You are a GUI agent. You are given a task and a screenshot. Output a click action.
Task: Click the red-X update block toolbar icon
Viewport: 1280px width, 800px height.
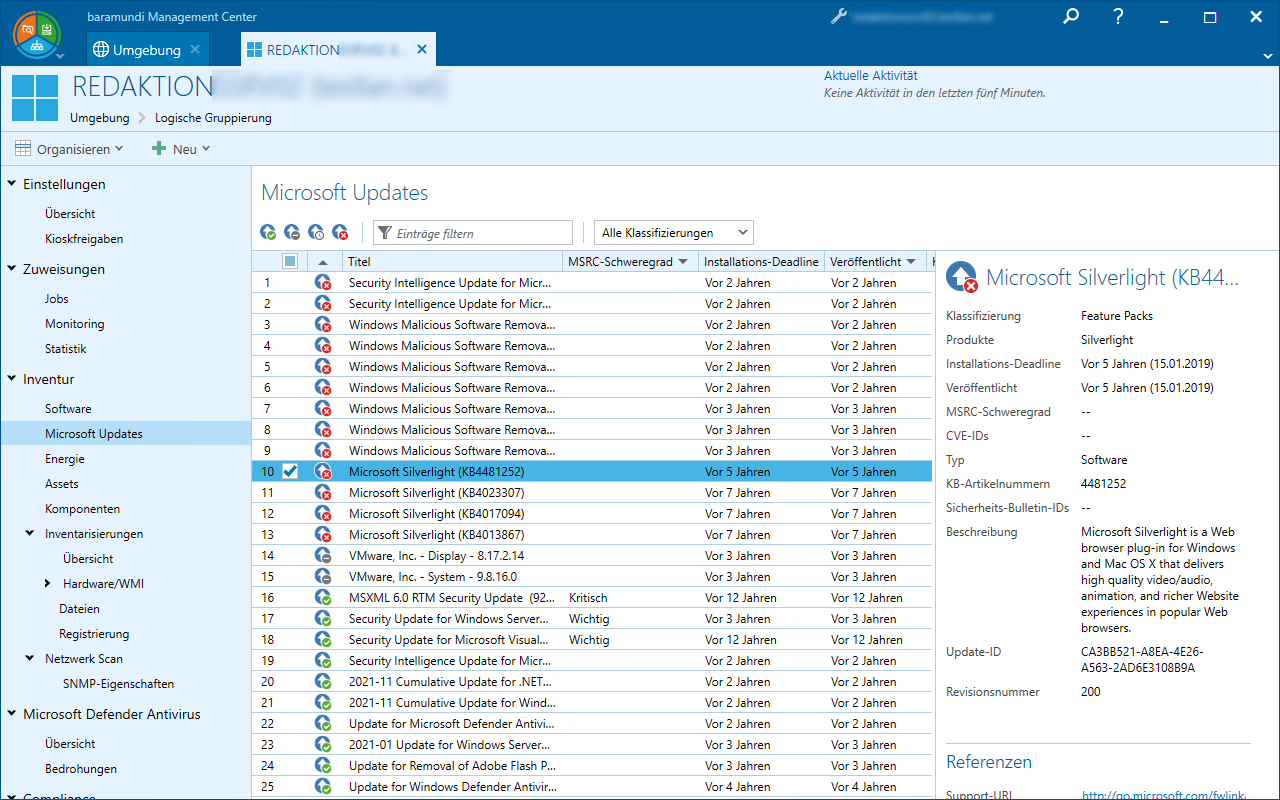click(340, 233)
